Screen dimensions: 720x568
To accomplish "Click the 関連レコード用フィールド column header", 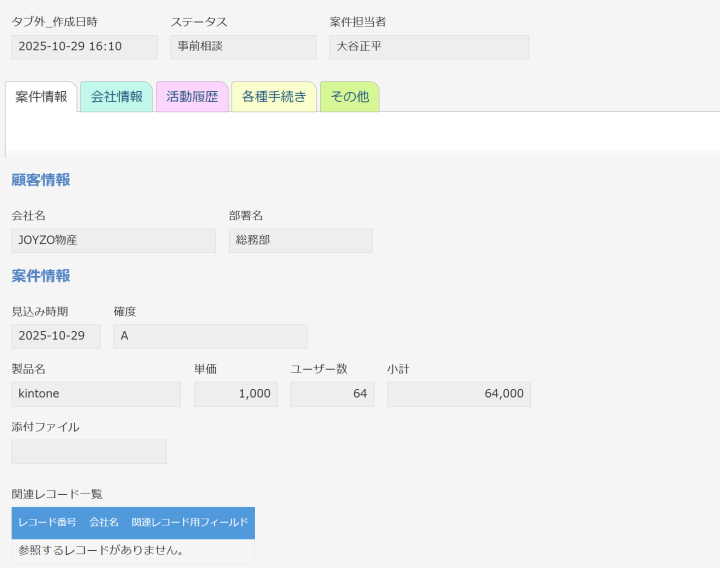I will point(190,523).
